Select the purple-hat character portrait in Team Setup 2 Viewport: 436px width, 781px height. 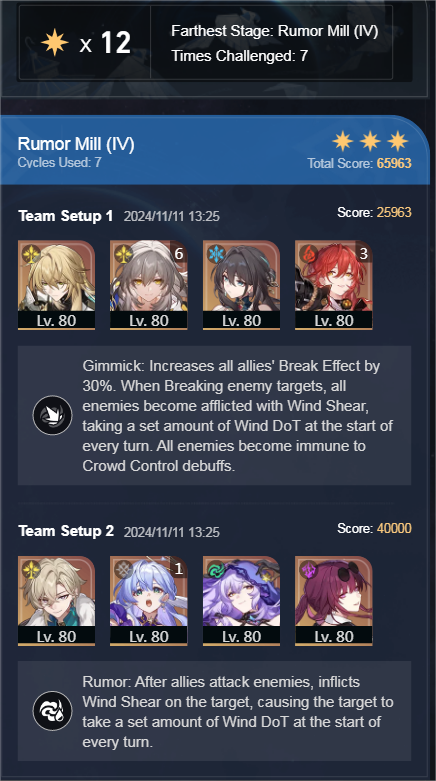tap(241, 601)
